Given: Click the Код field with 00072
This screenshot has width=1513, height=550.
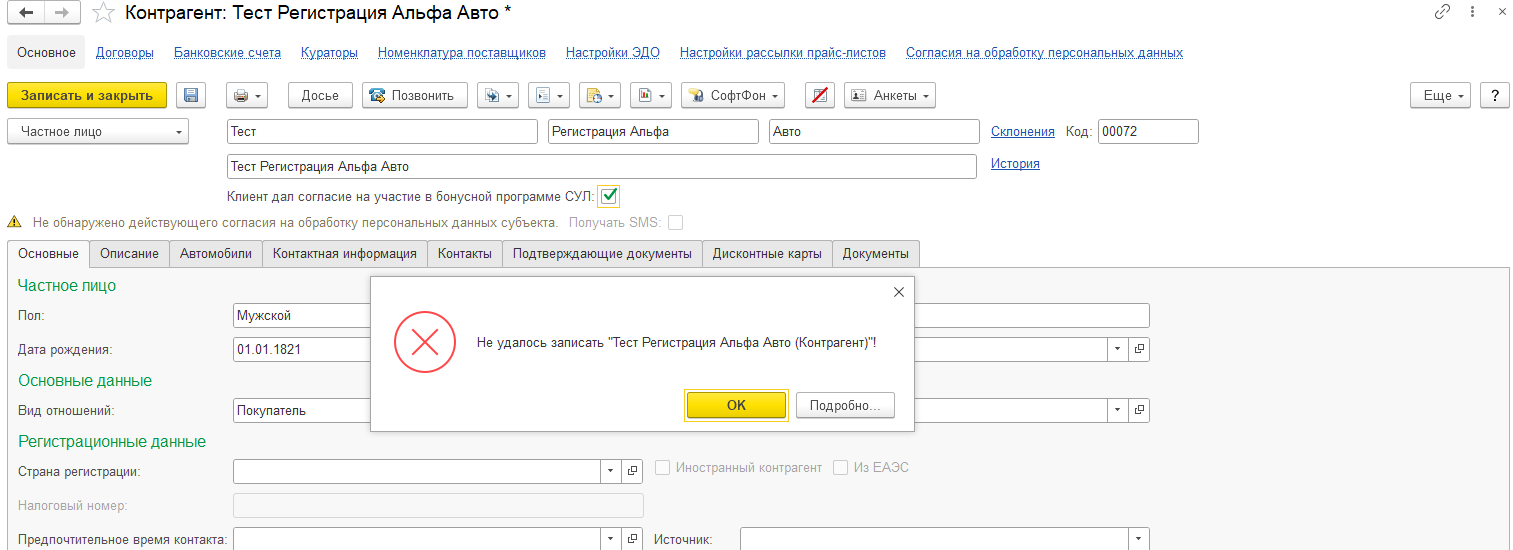Looking at the screenshot, I should click(1148, 131).
